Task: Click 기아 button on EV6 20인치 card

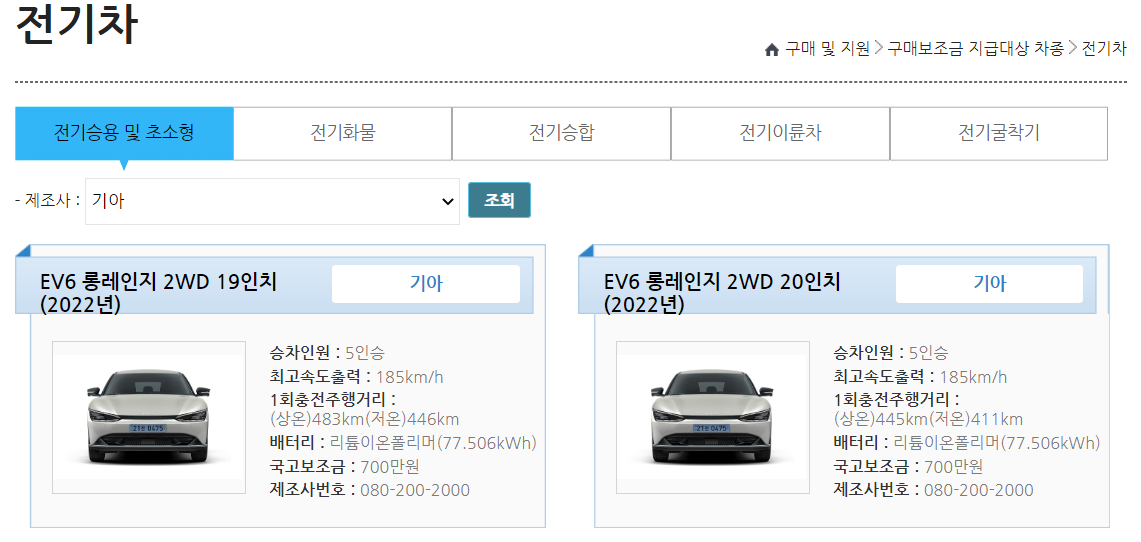Action: click(990, 284)
